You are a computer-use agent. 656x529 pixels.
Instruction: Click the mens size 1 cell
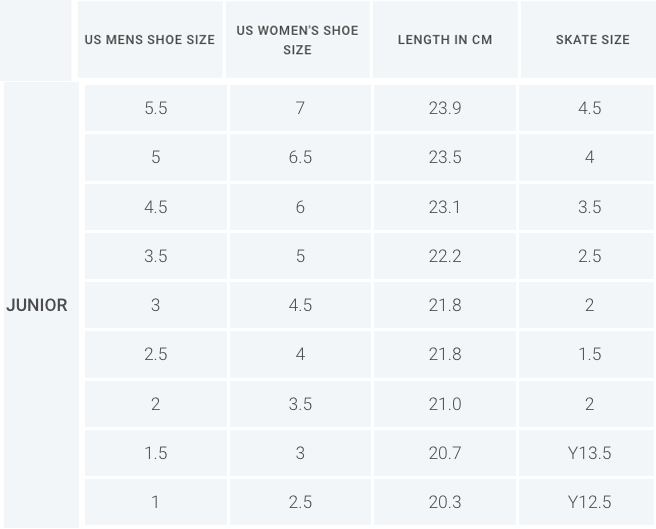(156, 502)
